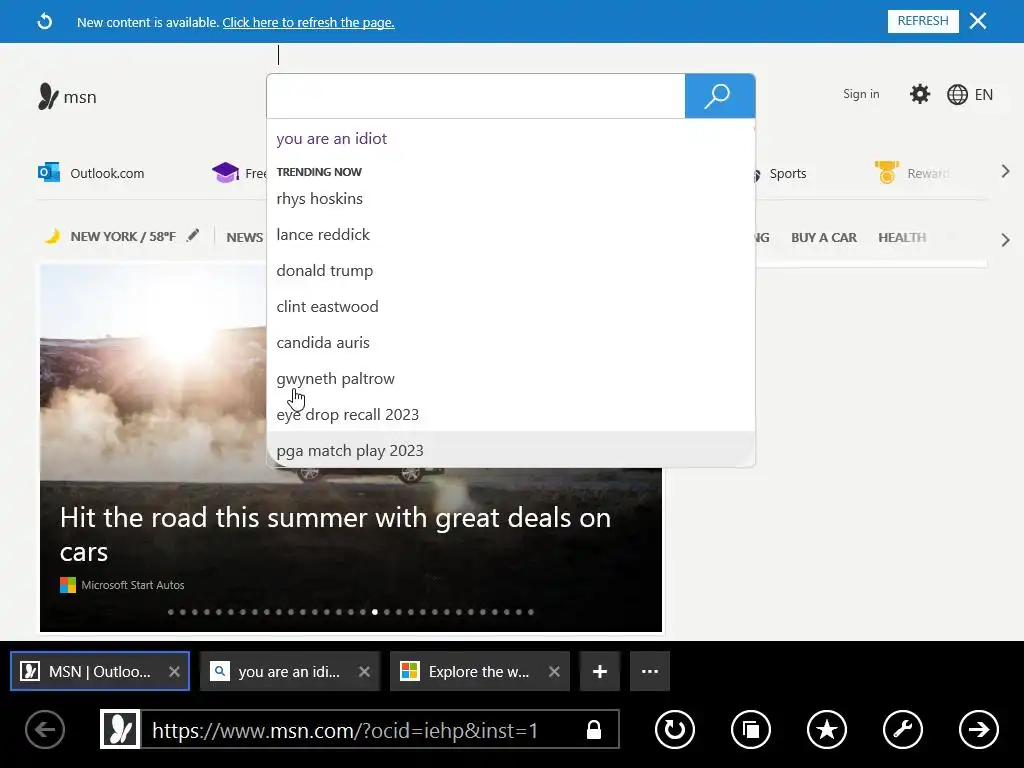Screen dimensions: 1024x768
Task: Select EN language label
Action: pos(984,95)
